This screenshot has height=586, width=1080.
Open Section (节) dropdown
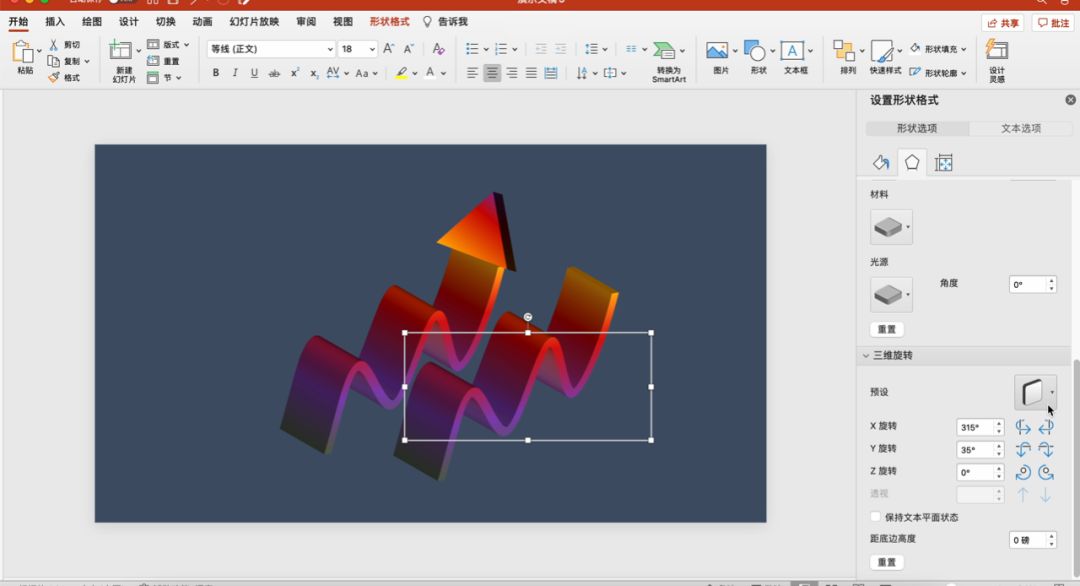[164, 78]
